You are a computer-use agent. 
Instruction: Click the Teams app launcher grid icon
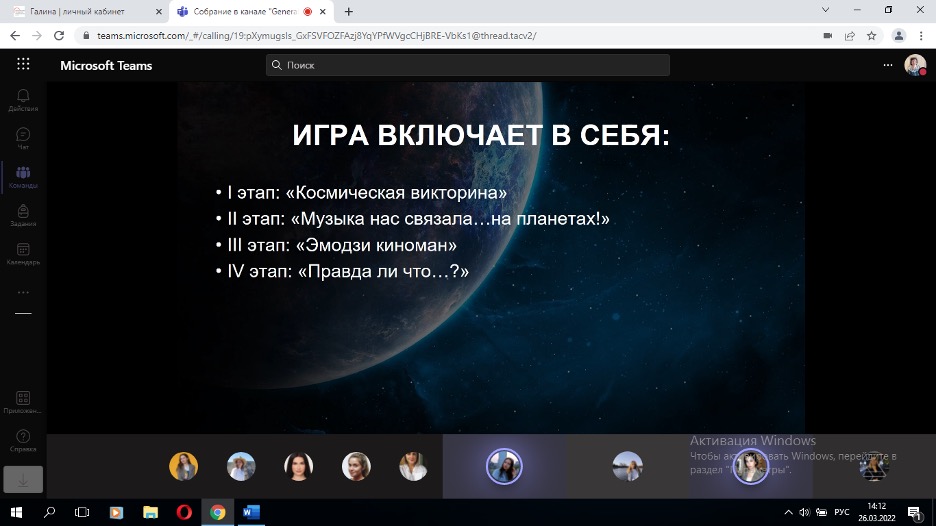tap(23, 65)
